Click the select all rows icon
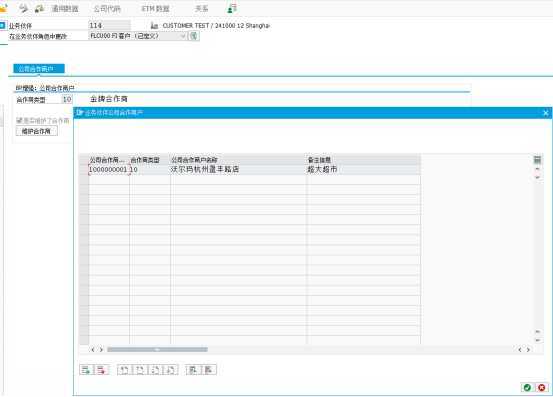 click(193, 370)
